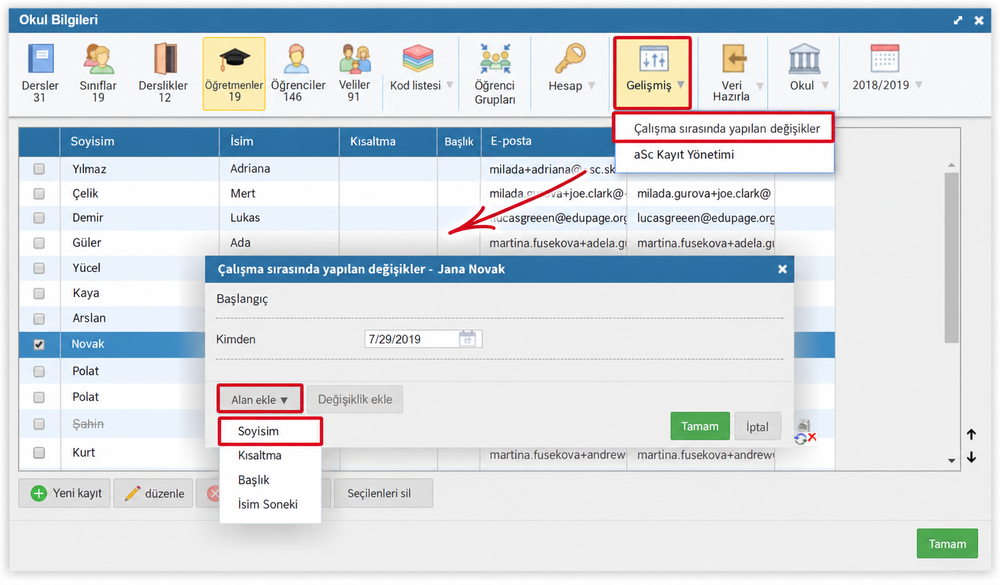This screenshot has height=585, width=1000.
Task: Open the Hesap dropdown arrow
Action: coord(592,85)
